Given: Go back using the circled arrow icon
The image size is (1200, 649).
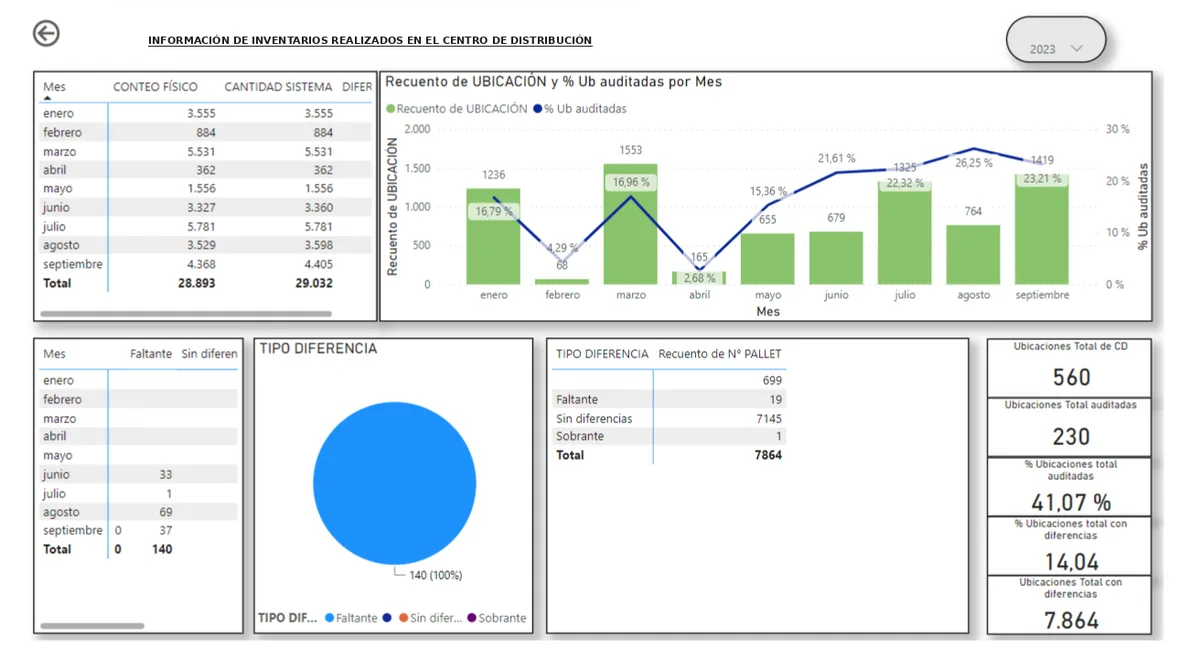Looking at the screenshot, I should click(x=46, y=33).
